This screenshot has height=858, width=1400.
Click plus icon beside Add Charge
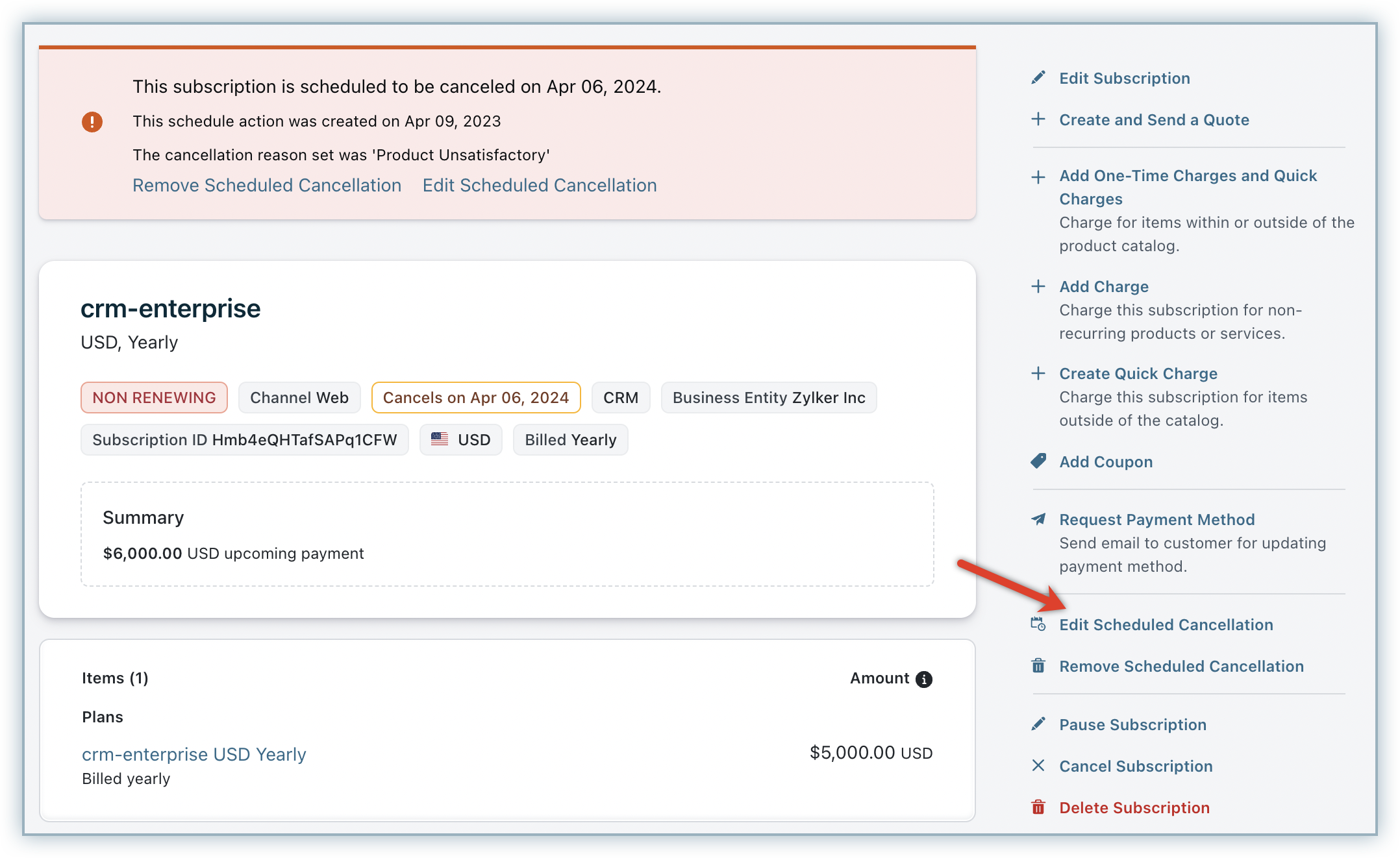coord(1038,286)
